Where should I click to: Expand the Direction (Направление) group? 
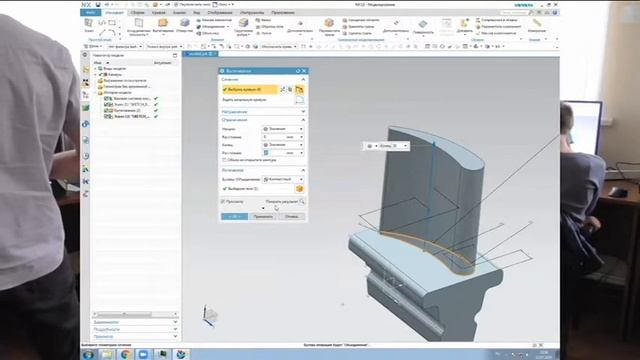[x=303, y=111]
